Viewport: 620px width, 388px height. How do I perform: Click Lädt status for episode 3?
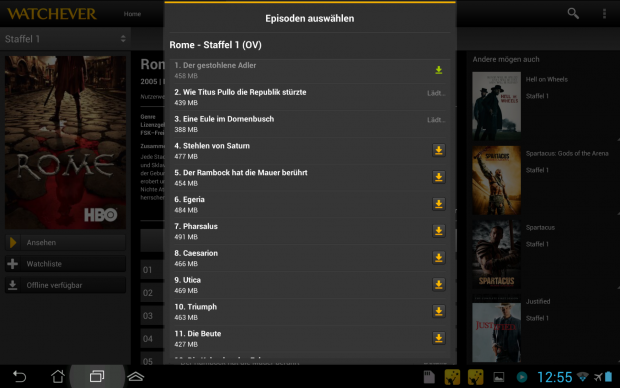tap(436, 120)
